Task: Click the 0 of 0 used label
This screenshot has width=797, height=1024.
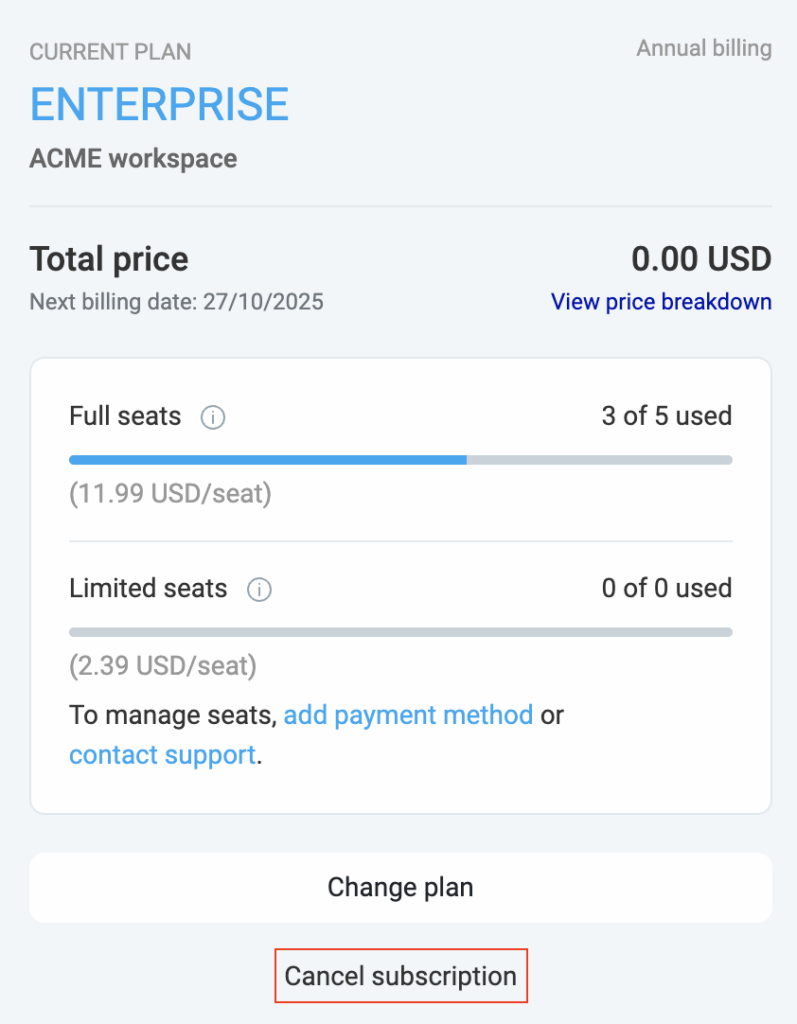Action: (667, 589)
